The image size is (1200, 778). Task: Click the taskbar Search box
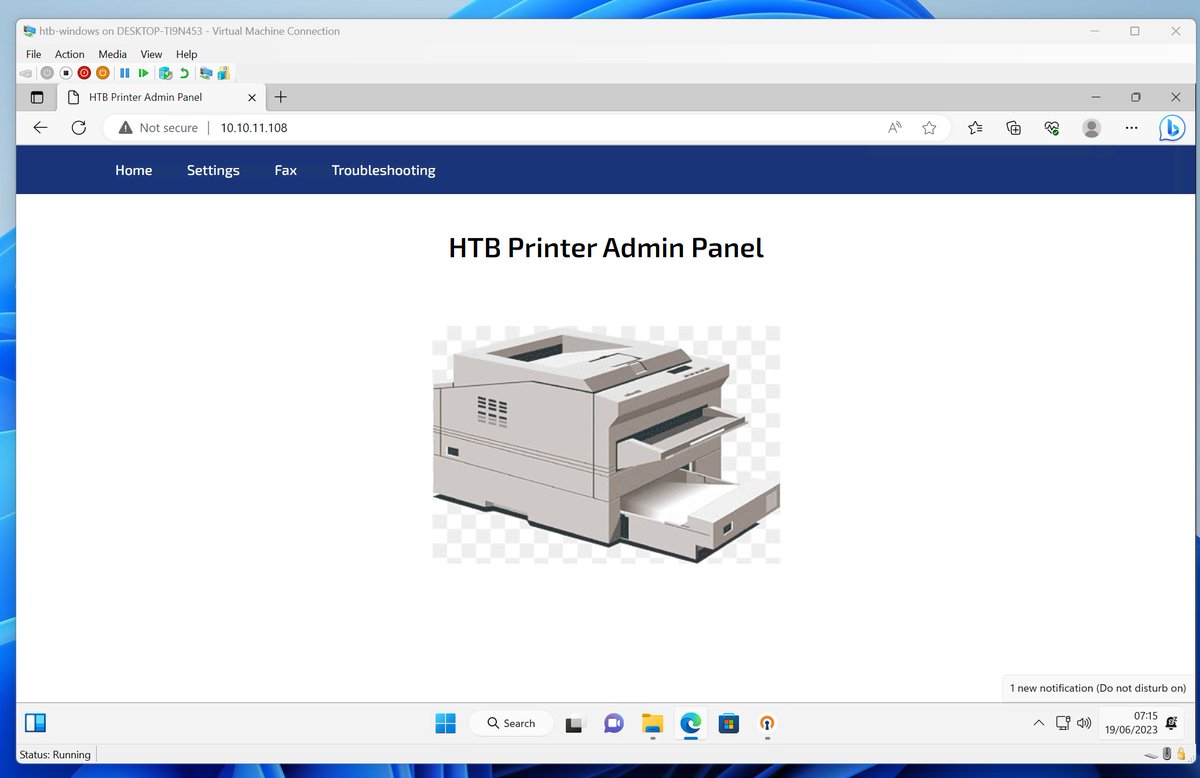click(511, 723)
